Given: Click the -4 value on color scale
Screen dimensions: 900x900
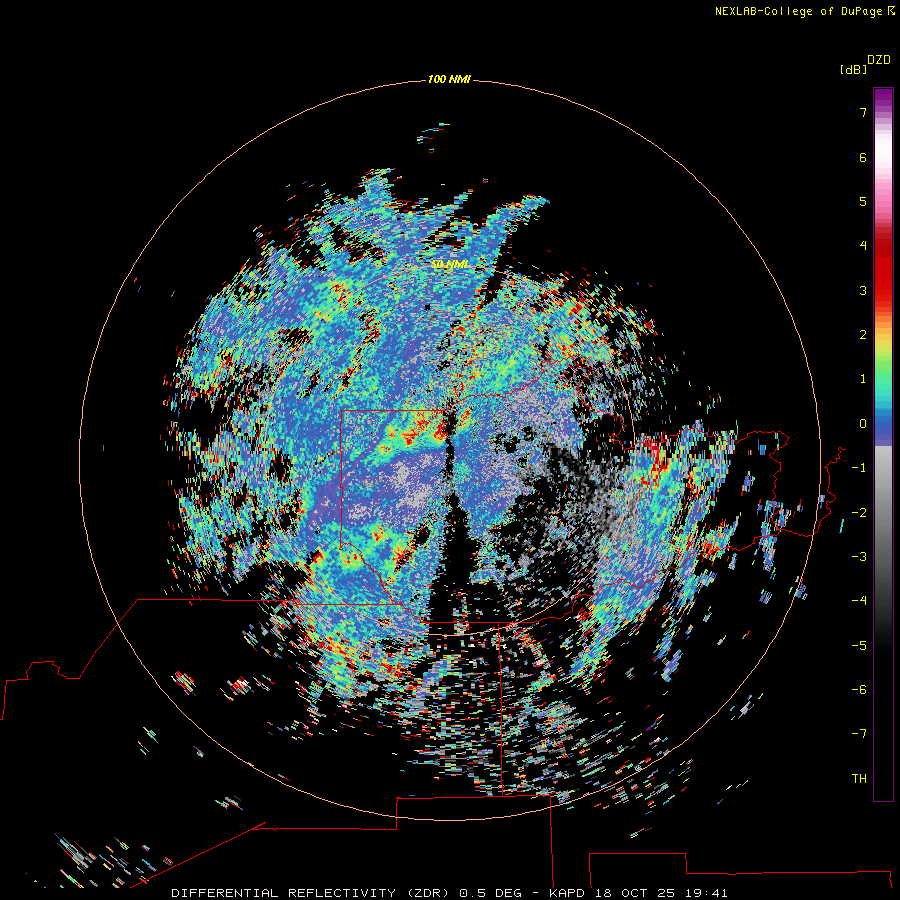Looking at the screenshot, I should [x=859, y=600].
